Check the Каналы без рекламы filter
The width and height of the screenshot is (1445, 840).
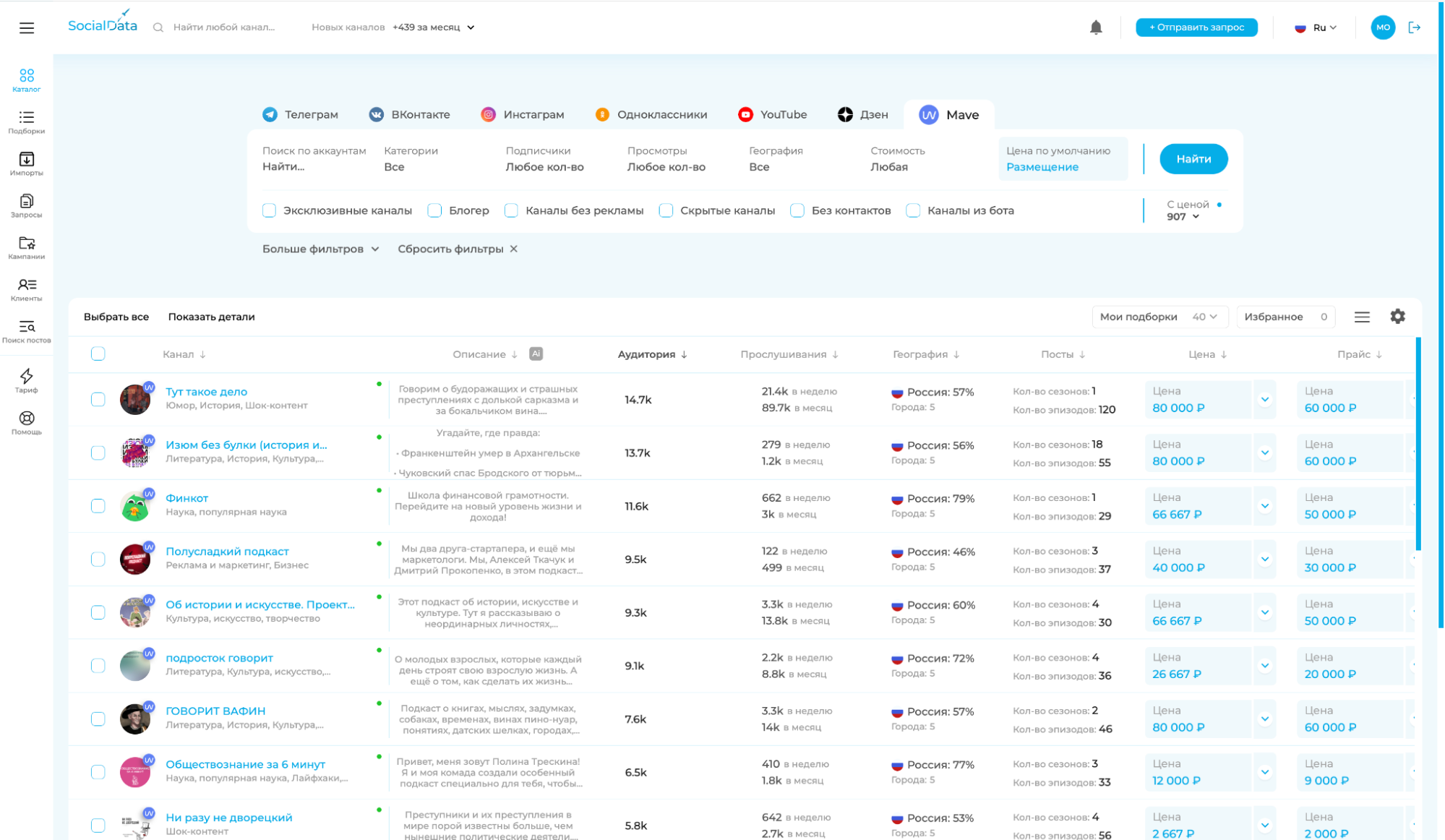(512, 210)
